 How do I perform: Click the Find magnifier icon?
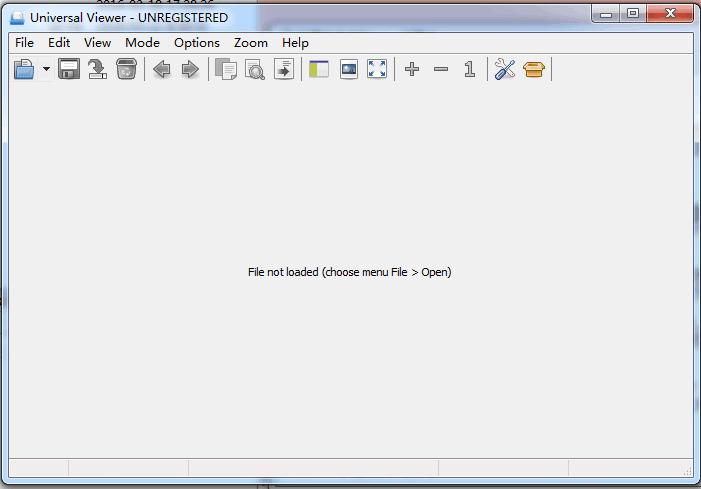255,69
